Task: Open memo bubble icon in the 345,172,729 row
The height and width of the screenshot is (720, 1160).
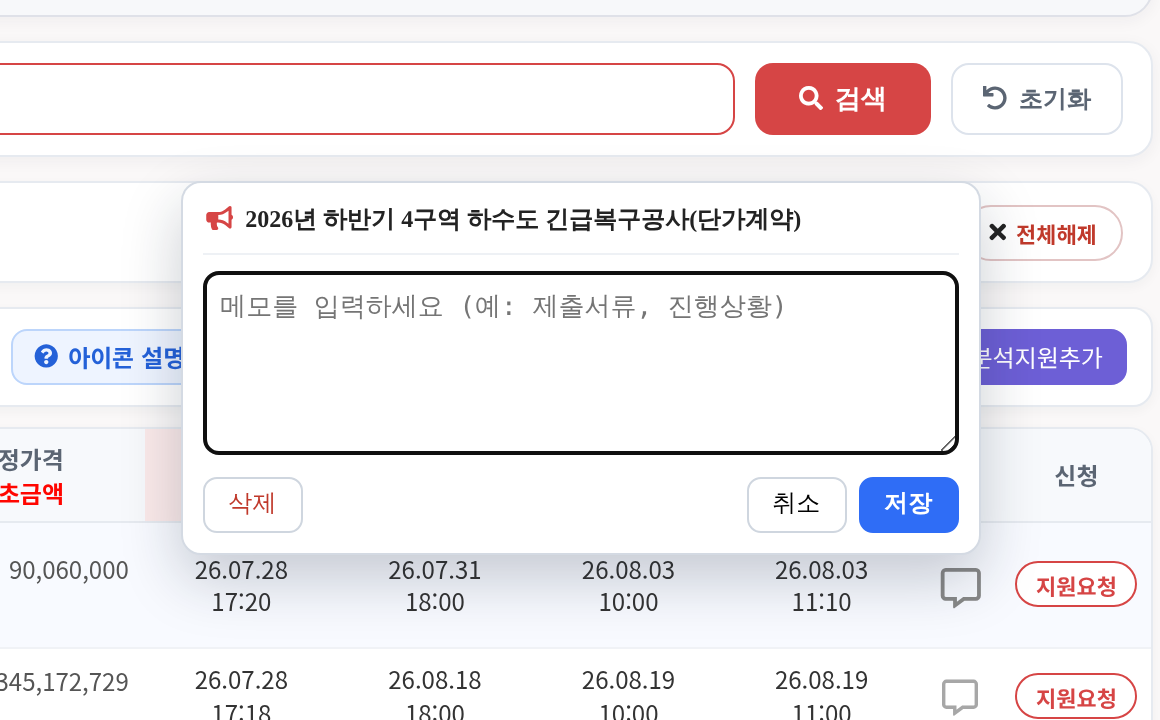Action: (x=960, y=697)
